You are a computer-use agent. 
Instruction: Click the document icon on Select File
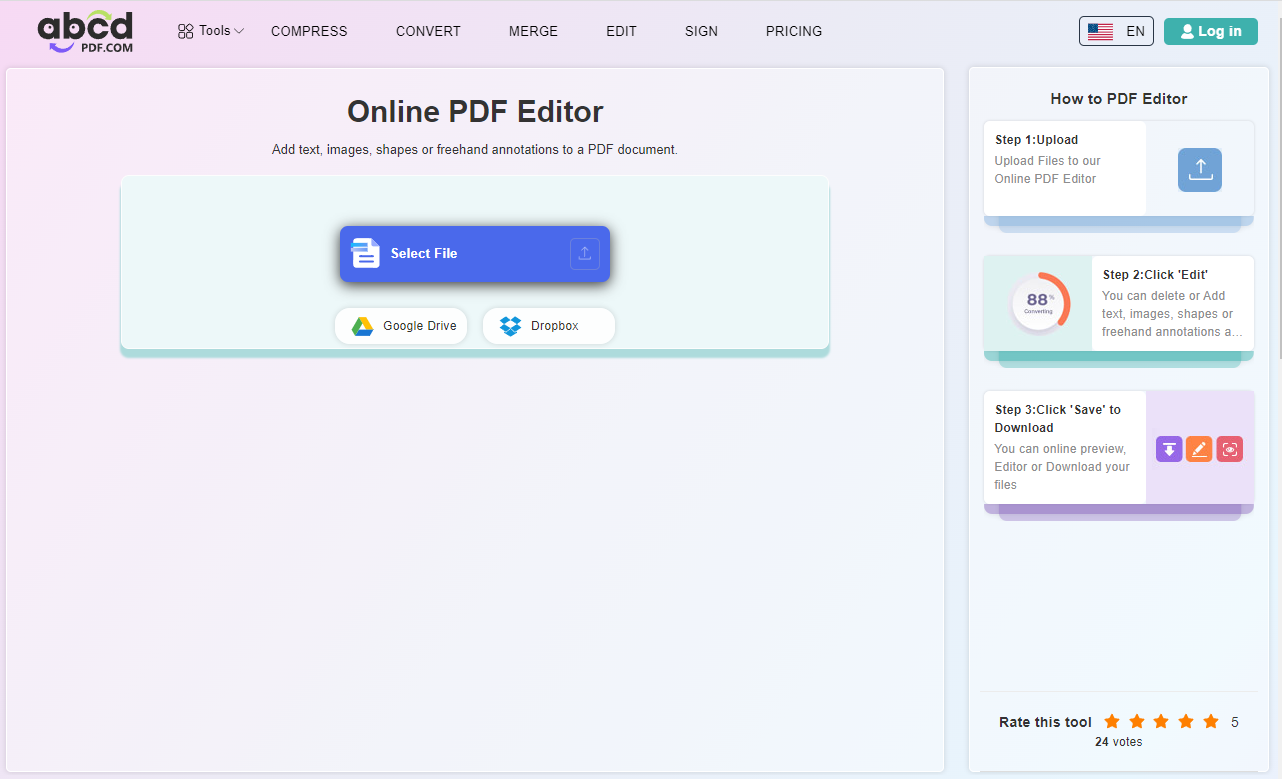[366, 254]
